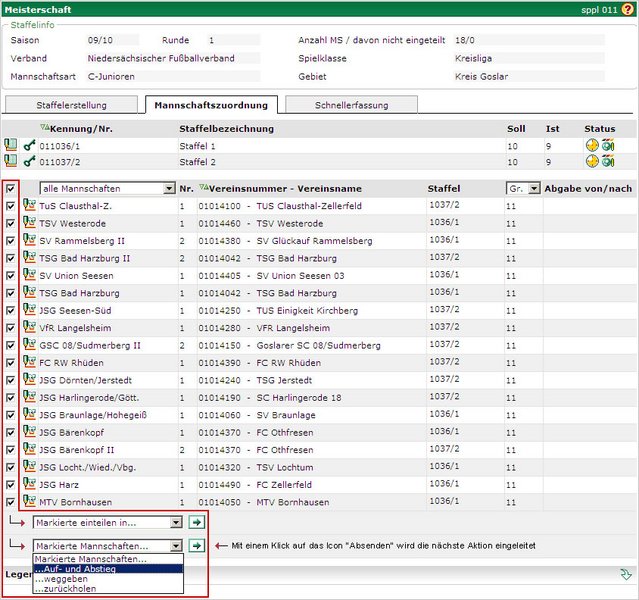Click the yellow status icon for Staffel 1
Screen dimensions: 639x600
pos(591,146)
